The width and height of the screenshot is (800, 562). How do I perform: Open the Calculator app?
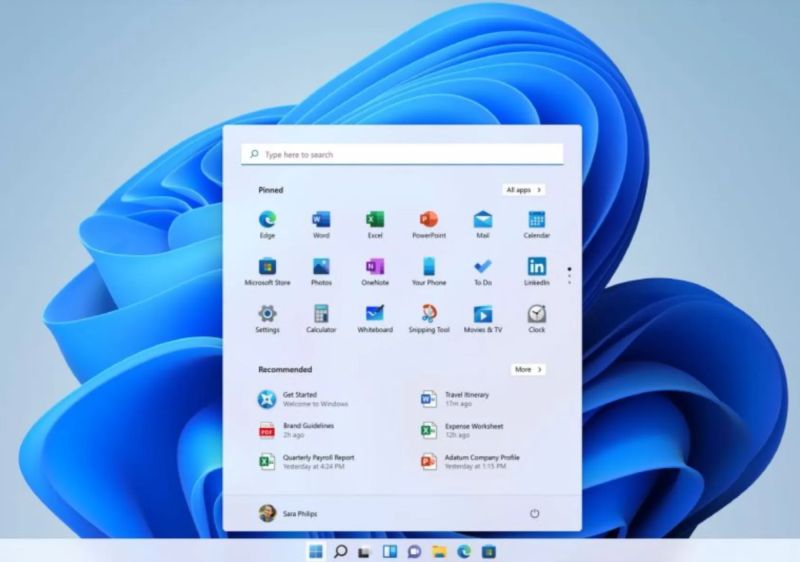tap(321, 314)
